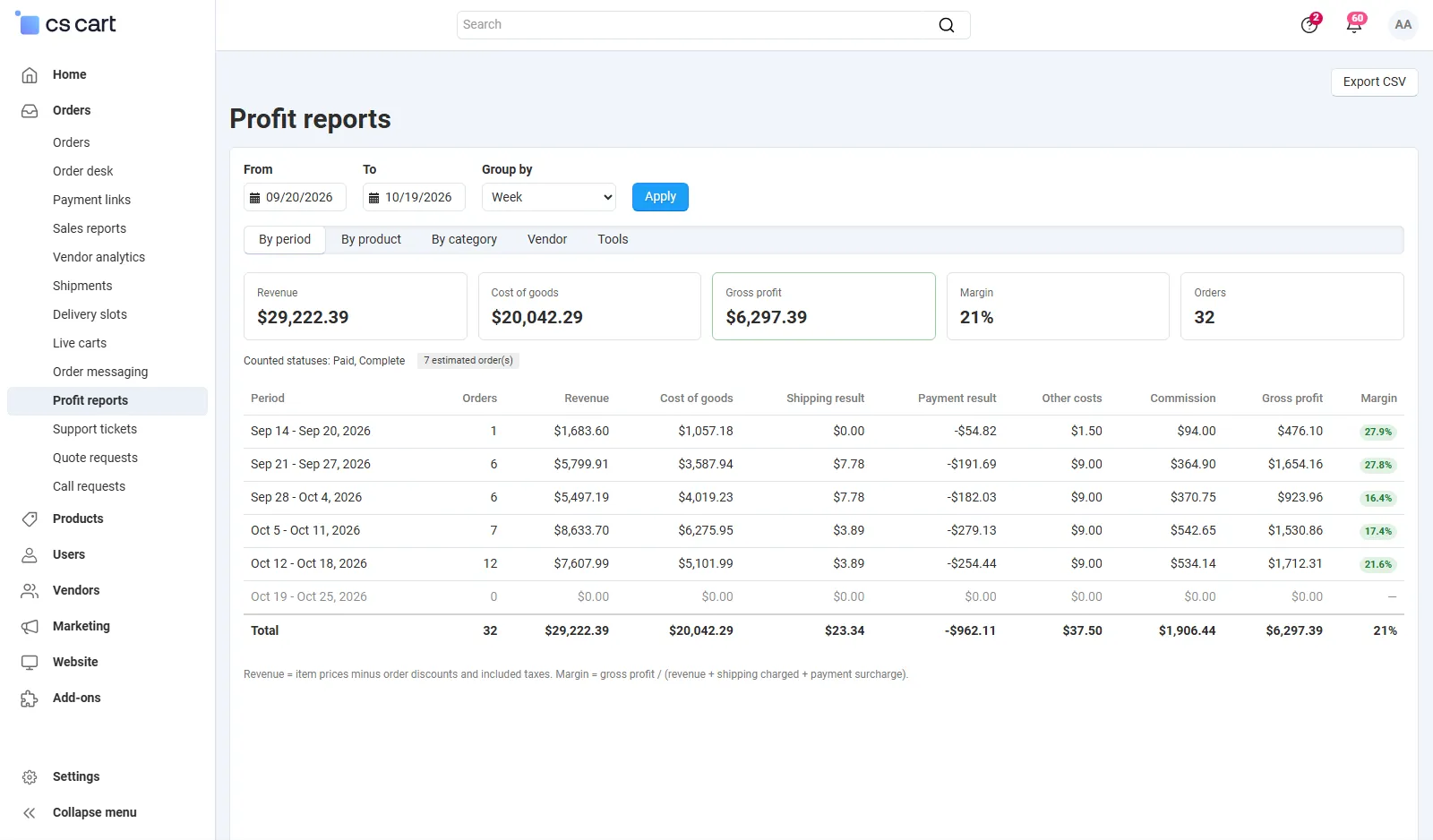Open Vendor analytics link
Screen dimensions: 1433x840
(x=99, y=257)
